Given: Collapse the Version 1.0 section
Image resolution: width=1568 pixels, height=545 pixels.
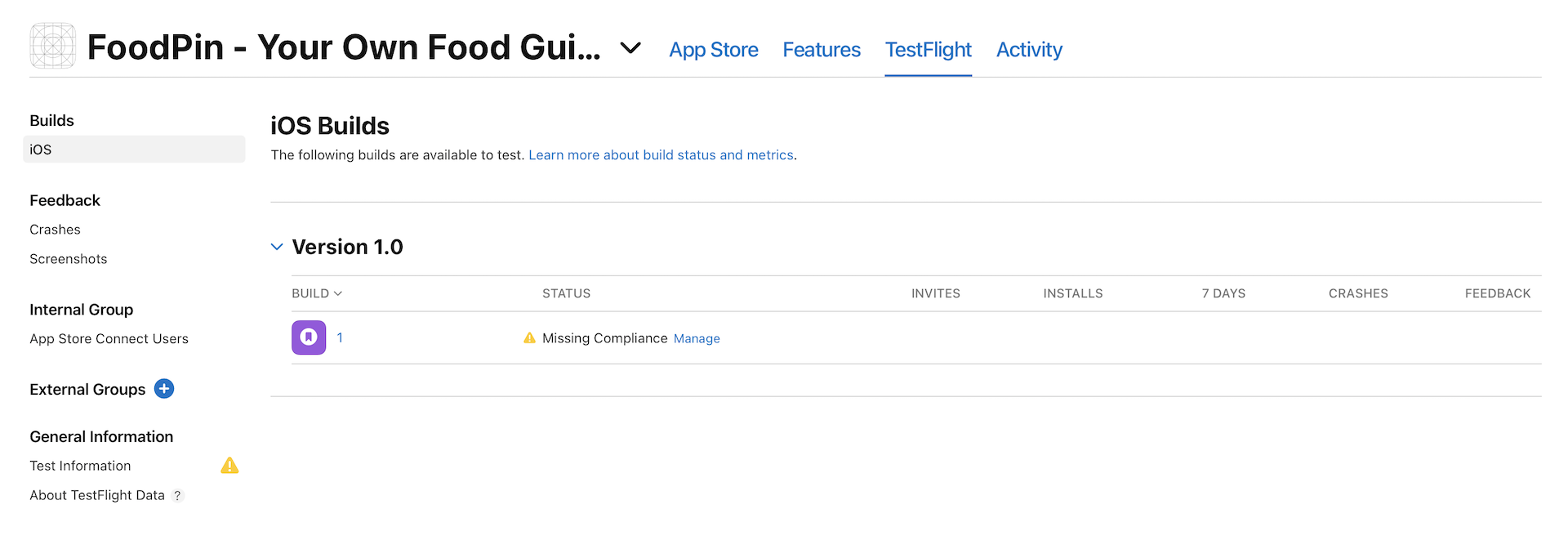Looking at the screenshot, I should [x=277, y=247].
